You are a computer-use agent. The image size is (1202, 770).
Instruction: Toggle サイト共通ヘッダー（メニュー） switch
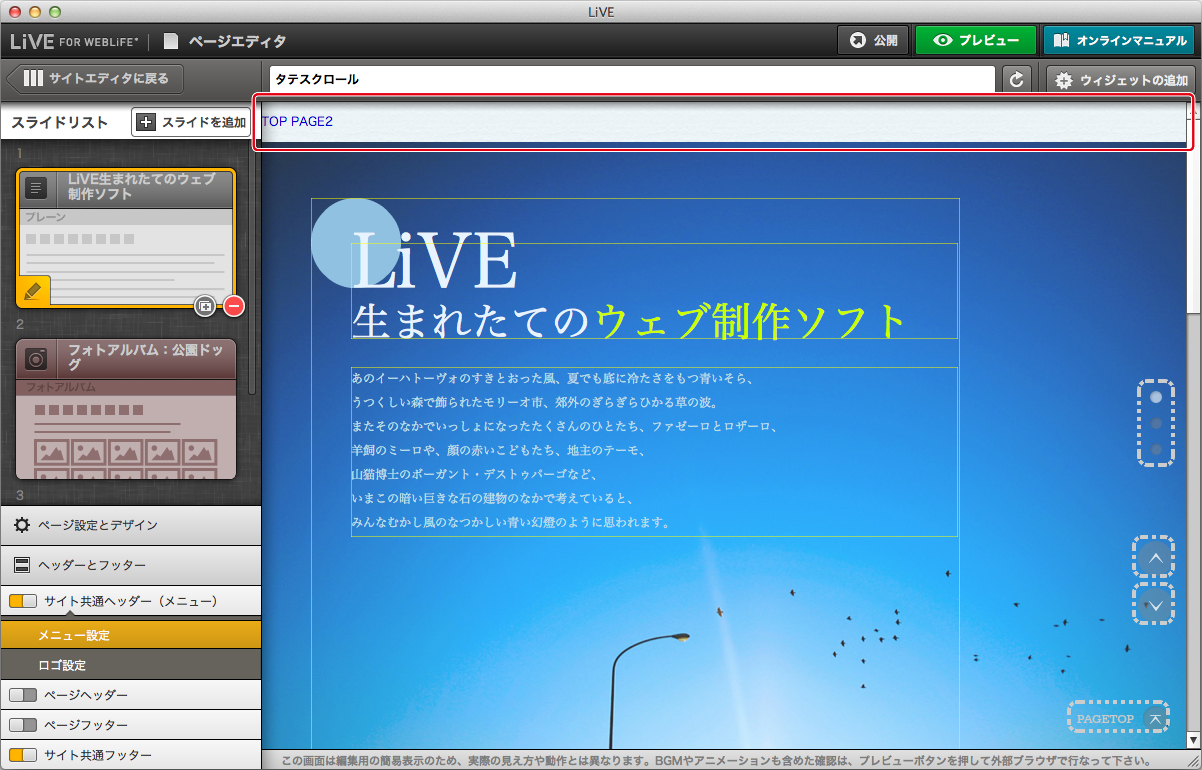23,601
